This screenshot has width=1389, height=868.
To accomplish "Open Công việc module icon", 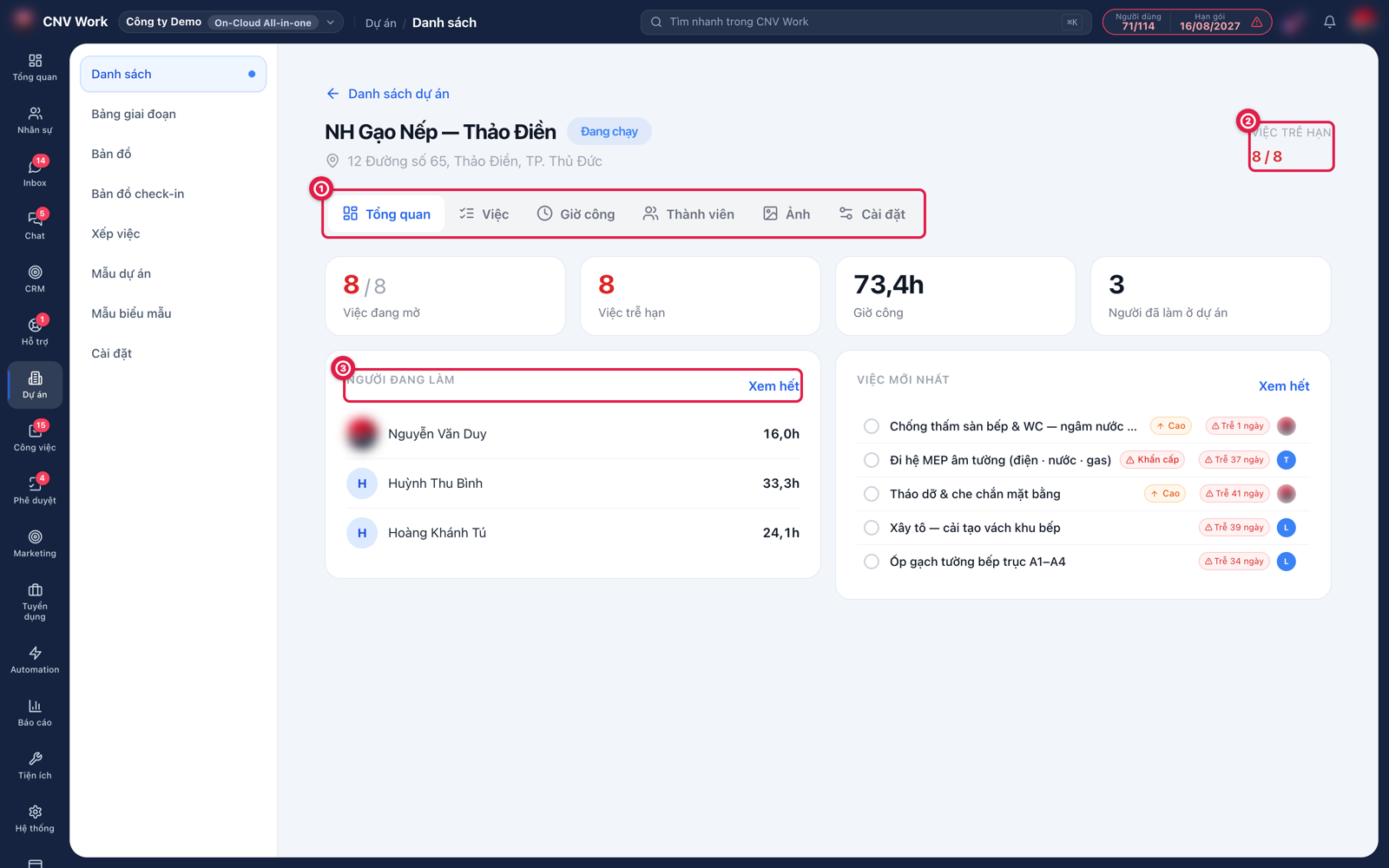I will [x=35, y=438].
